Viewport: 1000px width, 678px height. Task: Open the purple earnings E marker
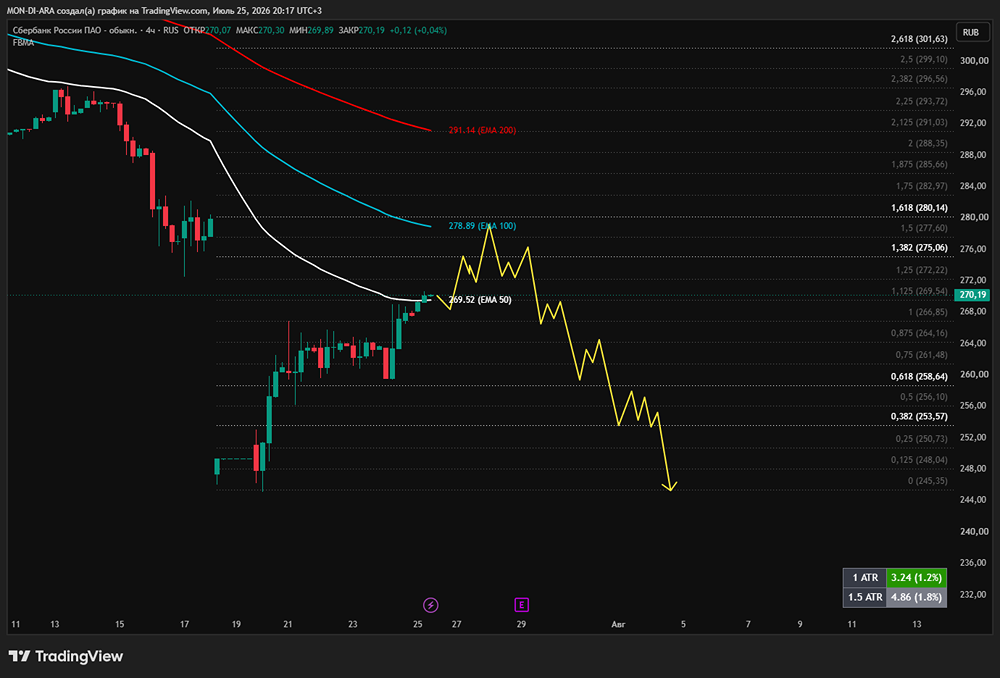pyautogui.click(x=522, y=605)
